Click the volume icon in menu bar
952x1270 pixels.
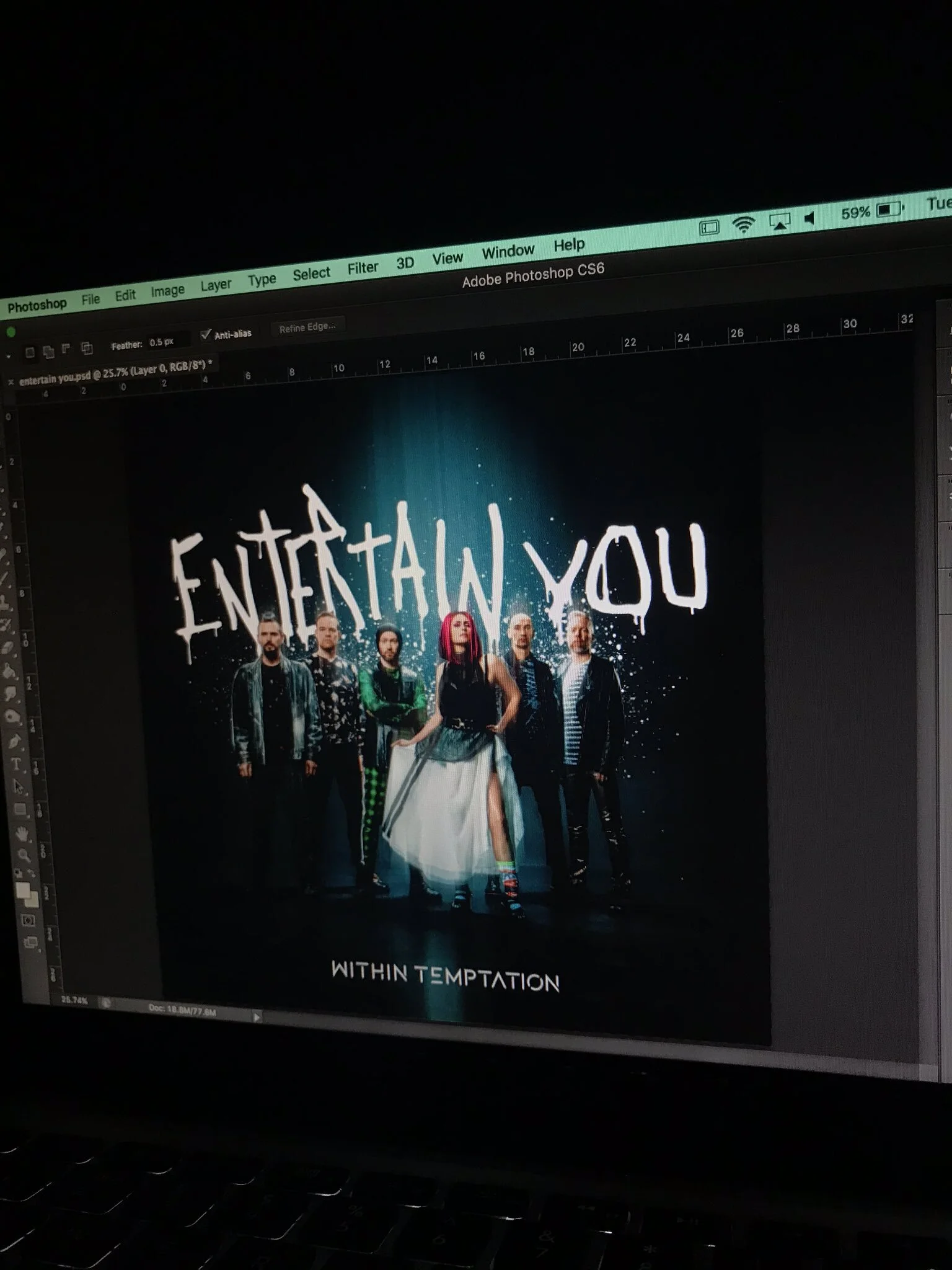point(809,219)
